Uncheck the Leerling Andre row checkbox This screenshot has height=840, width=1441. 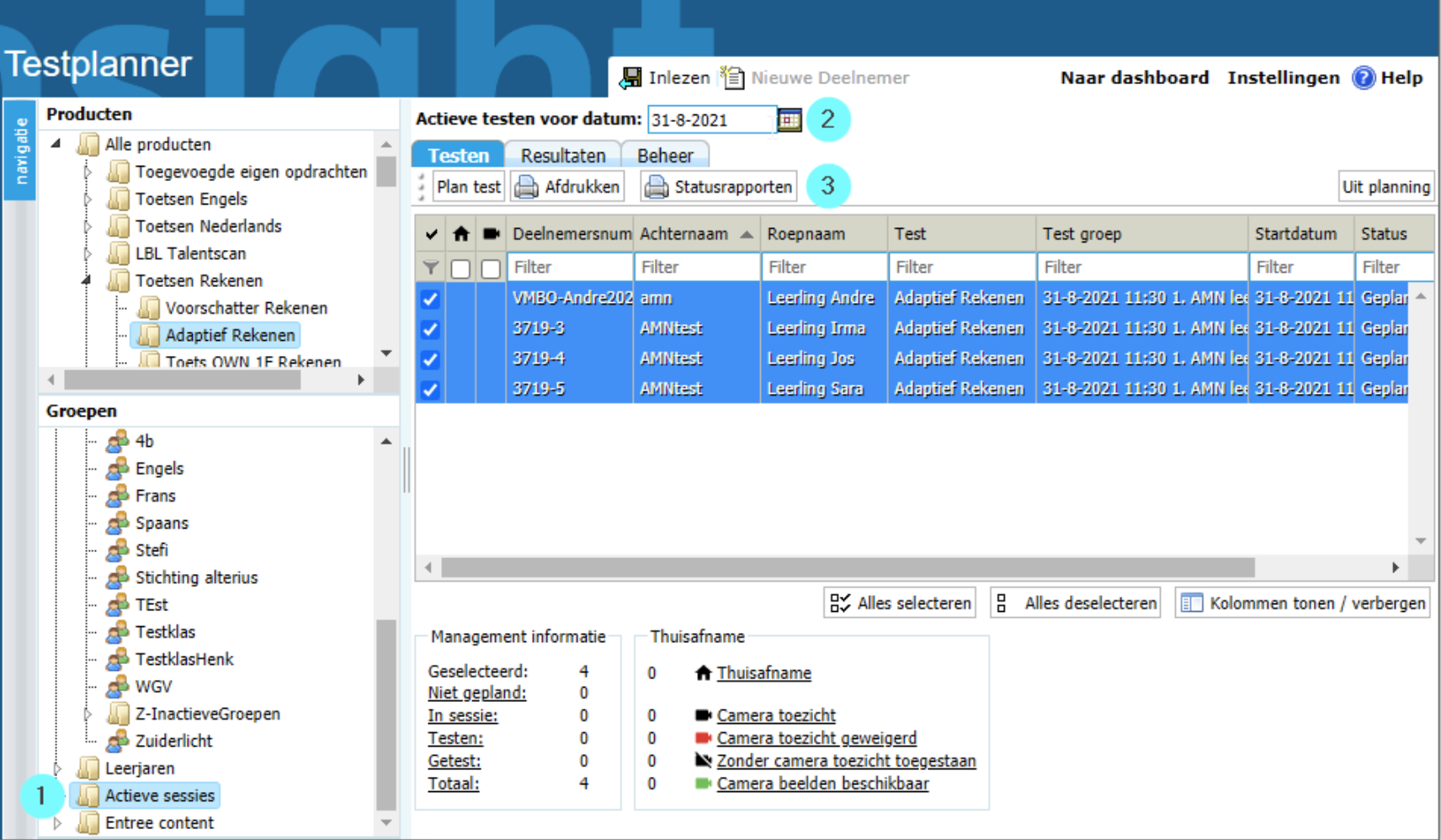[x=430, y=299]
